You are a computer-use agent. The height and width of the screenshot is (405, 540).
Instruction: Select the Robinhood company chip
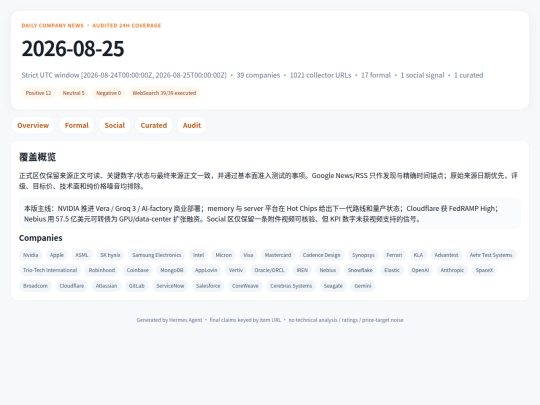pos(102,270)
